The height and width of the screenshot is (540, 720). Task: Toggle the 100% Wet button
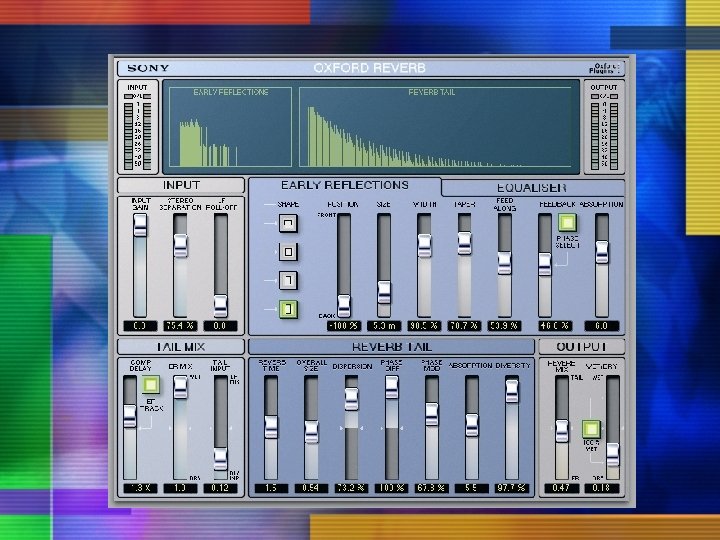(591, 429)
